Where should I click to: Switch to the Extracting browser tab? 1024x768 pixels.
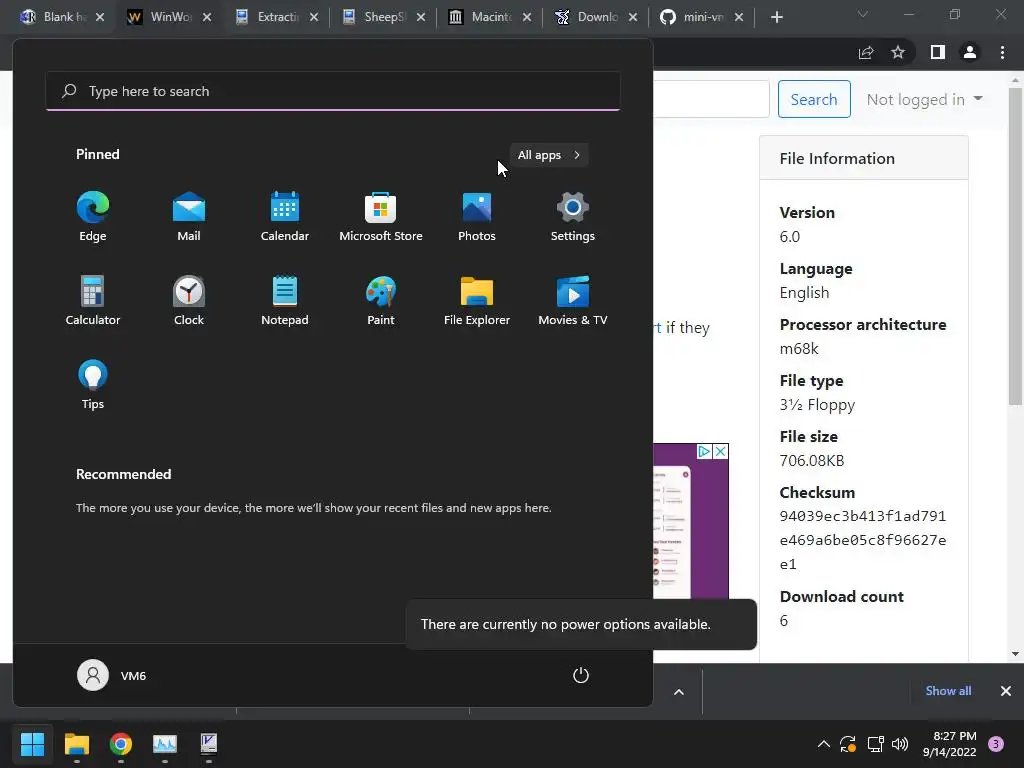[x=276, y=17]
